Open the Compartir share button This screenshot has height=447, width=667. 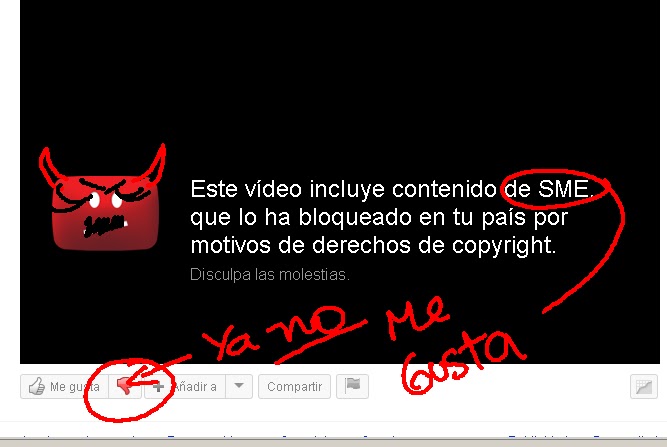[x=294, y=387]
